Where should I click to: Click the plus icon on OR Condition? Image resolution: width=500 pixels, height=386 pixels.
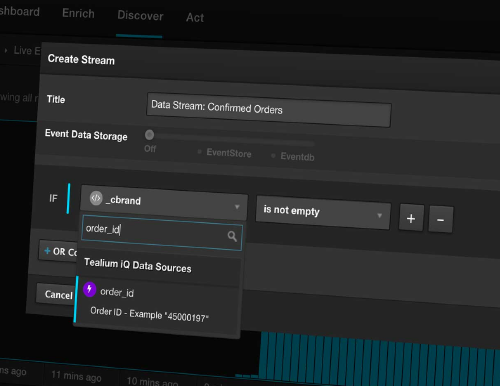[x=47, y=250]
